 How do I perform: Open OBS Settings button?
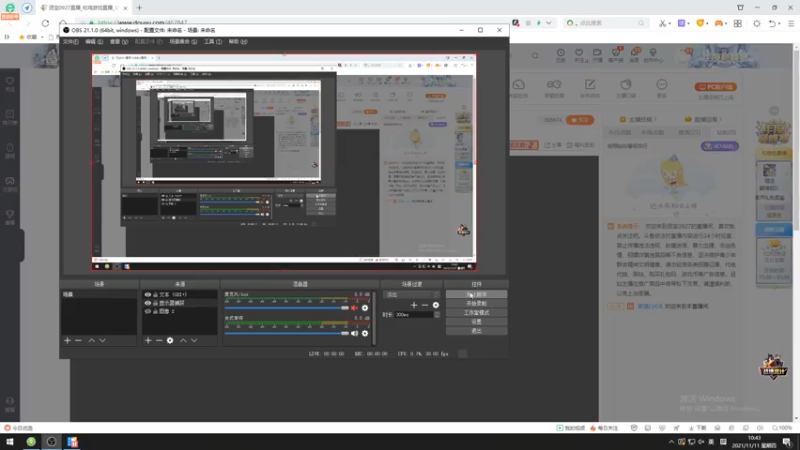pyautogui.click(x=477, y=322)
